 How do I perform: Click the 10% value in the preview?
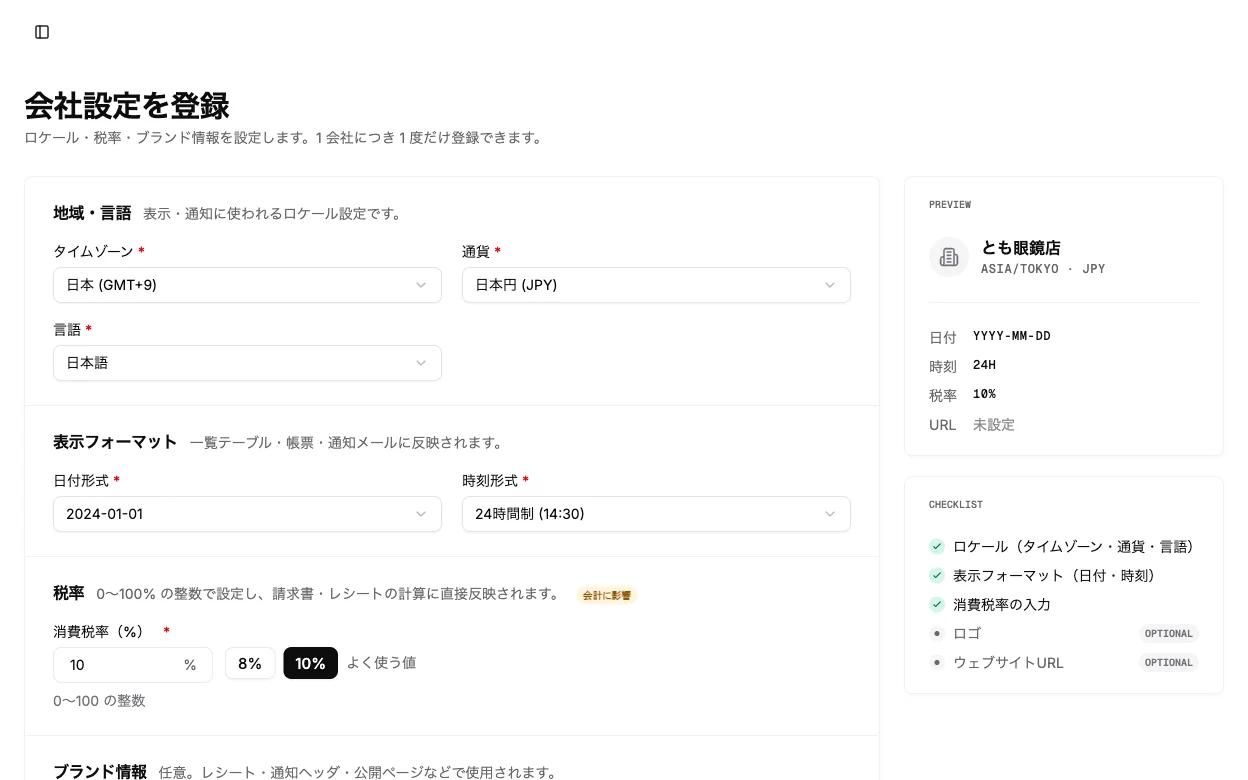pyautogui.click(x=984, y=394)
